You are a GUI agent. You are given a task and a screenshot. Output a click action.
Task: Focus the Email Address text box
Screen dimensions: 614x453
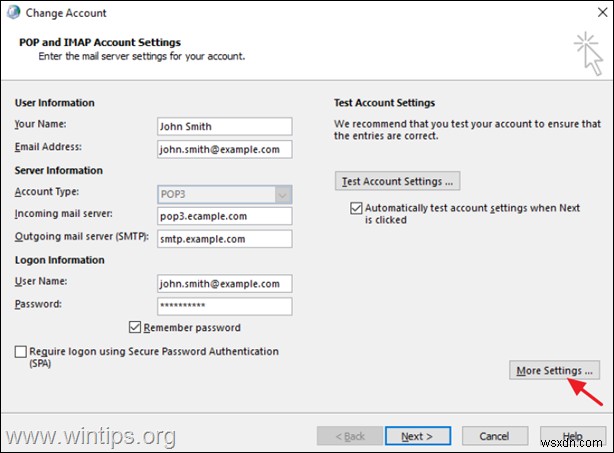(224, 150)
